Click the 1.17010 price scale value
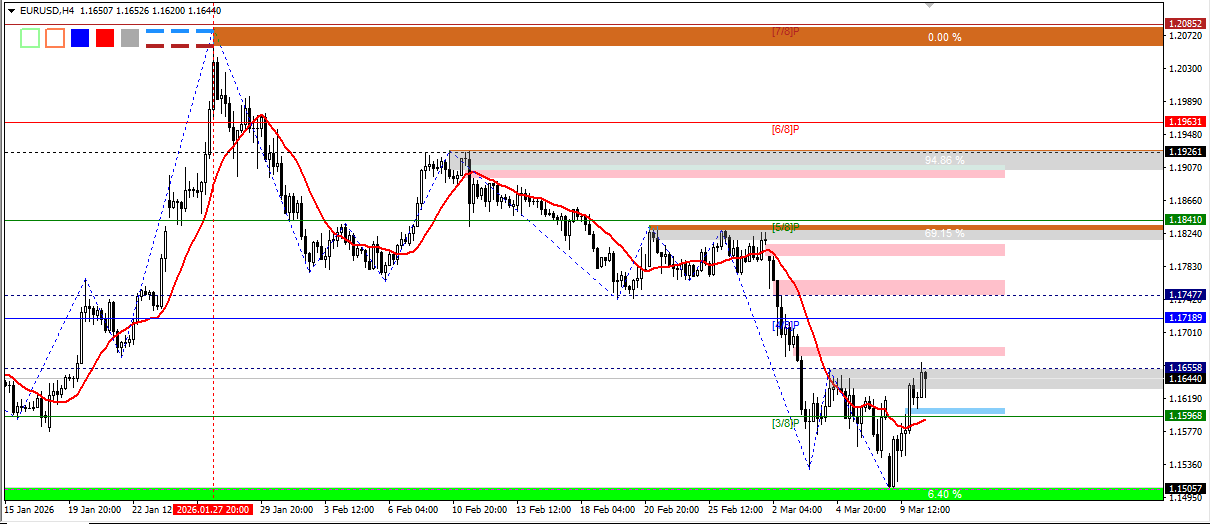Viewport: 1210px width, 524px height. pos(1184,333)
